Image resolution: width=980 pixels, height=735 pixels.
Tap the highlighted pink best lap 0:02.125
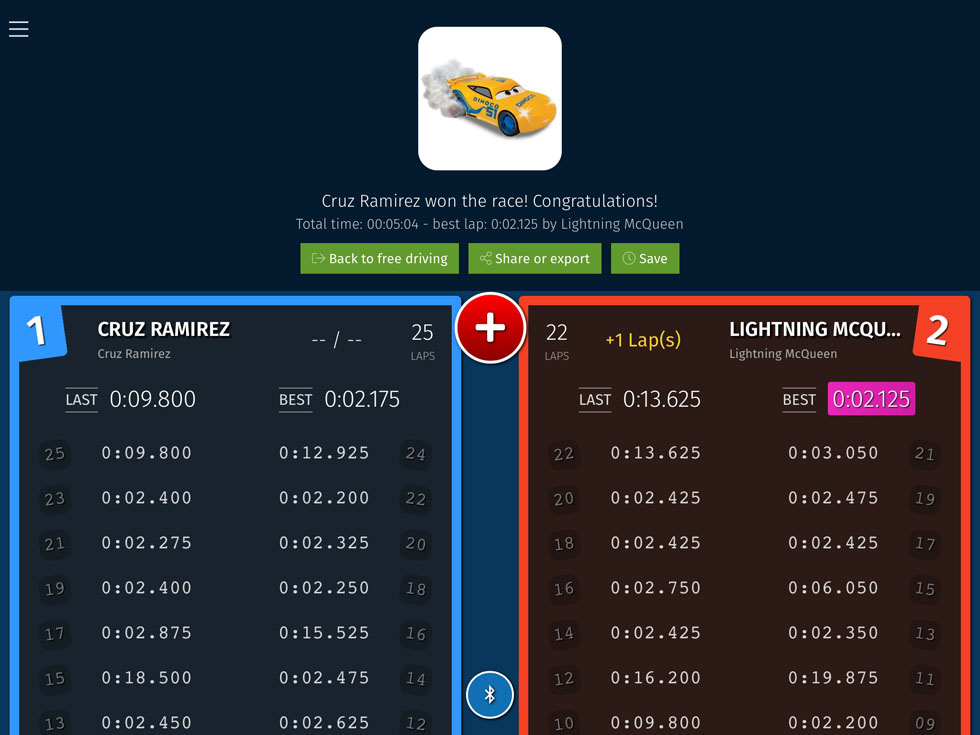click(871, 399)
